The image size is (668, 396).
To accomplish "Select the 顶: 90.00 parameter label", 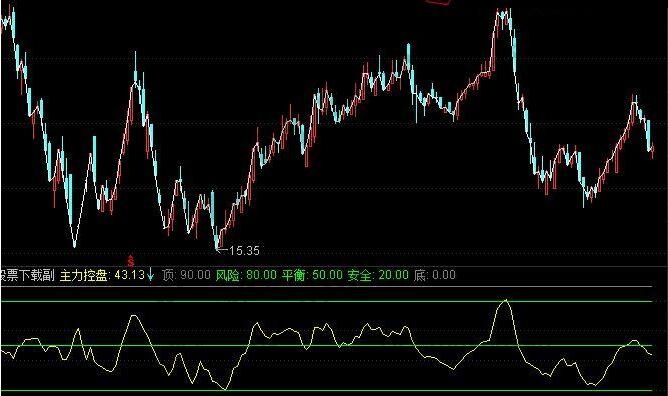I will click(187, 275).
